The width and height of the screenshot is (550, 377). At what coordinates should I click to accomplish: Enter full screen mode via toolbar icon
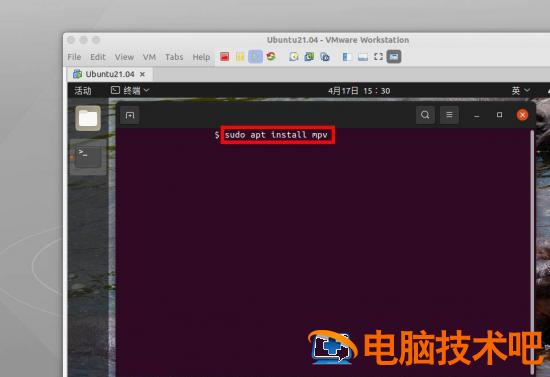click(378, 56)
